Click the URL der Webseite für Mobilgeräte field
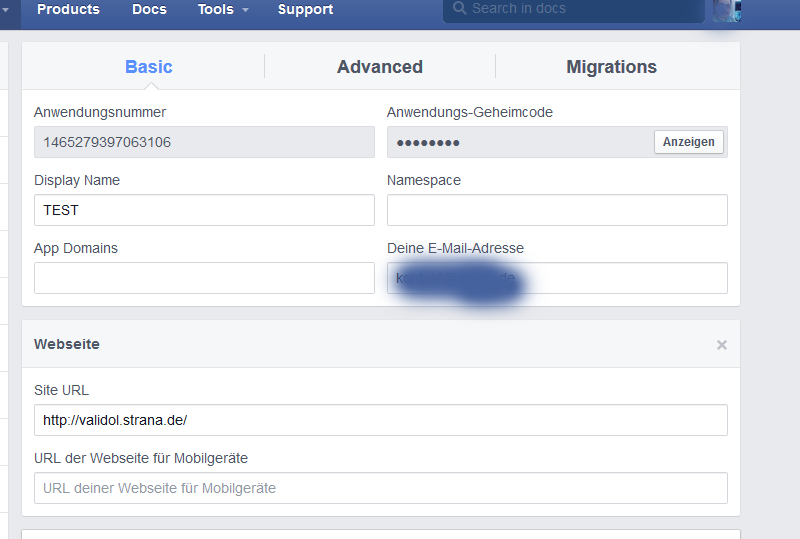The width and height of the screenshot is (800, 539). tap(380, 488)
